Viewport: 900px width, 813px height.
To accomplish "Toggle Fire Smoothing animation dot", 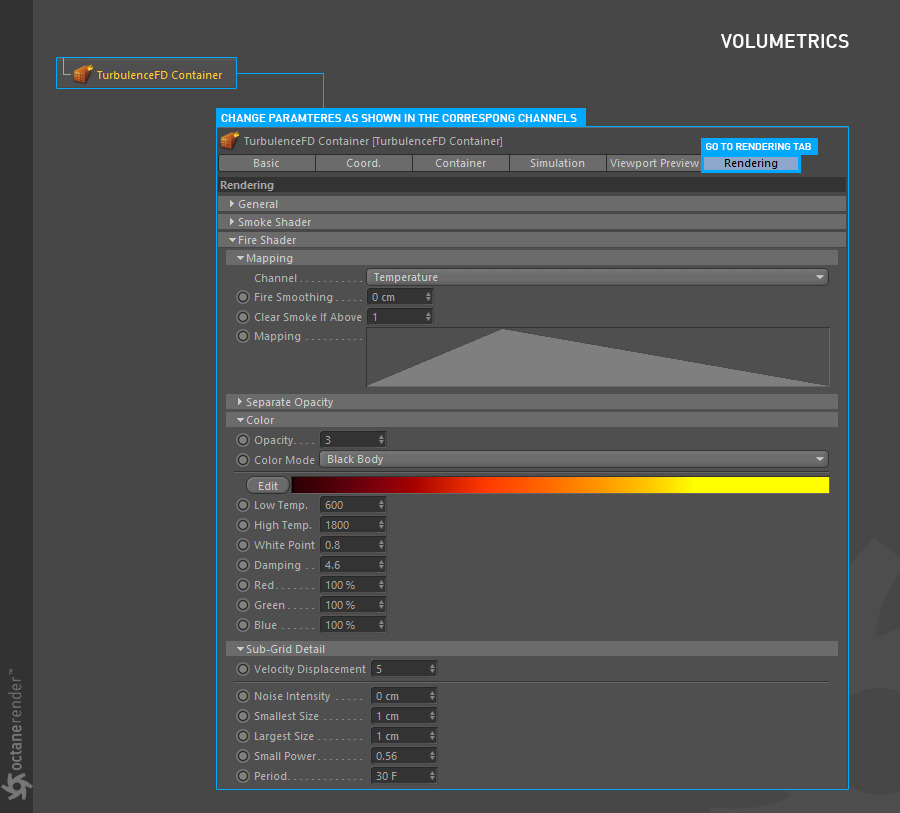I will tap(243, 297).
